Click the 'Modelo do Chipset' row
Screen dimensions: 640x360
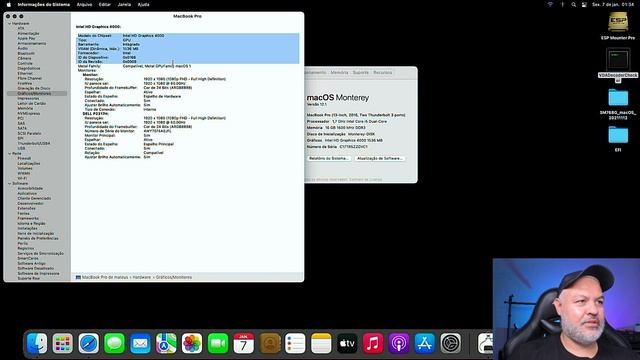click(188, 36)
